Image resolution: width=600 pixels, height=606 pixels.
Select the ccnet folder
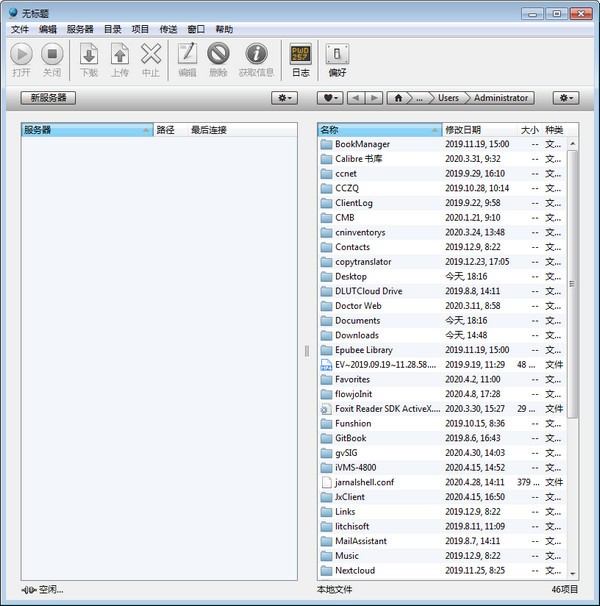[x=441, y=174]
